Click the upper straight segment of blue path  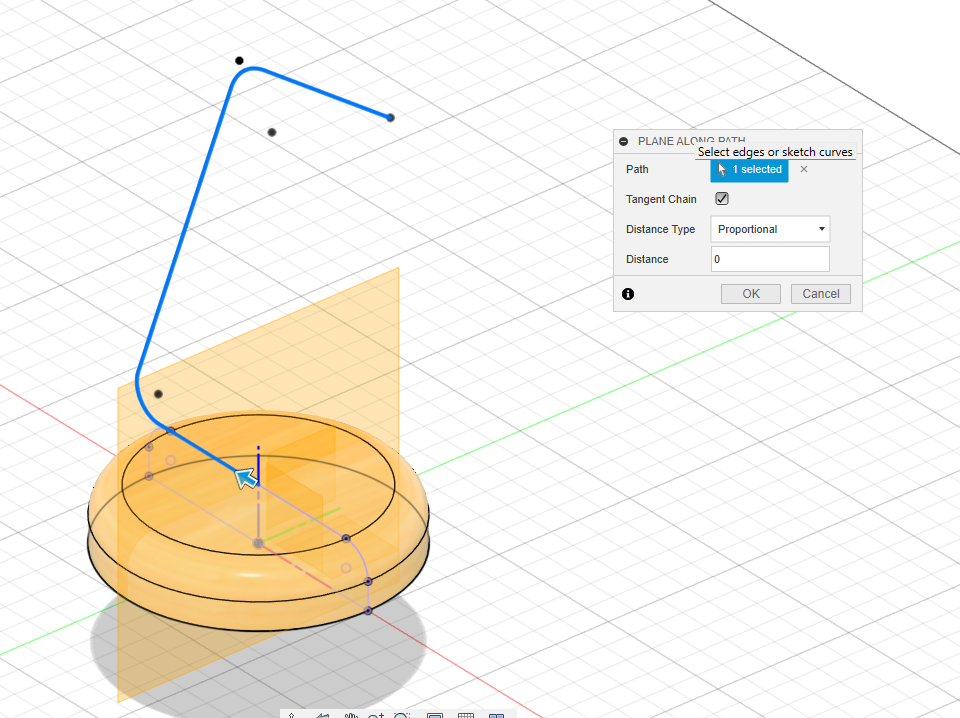(x=320, y=92)
